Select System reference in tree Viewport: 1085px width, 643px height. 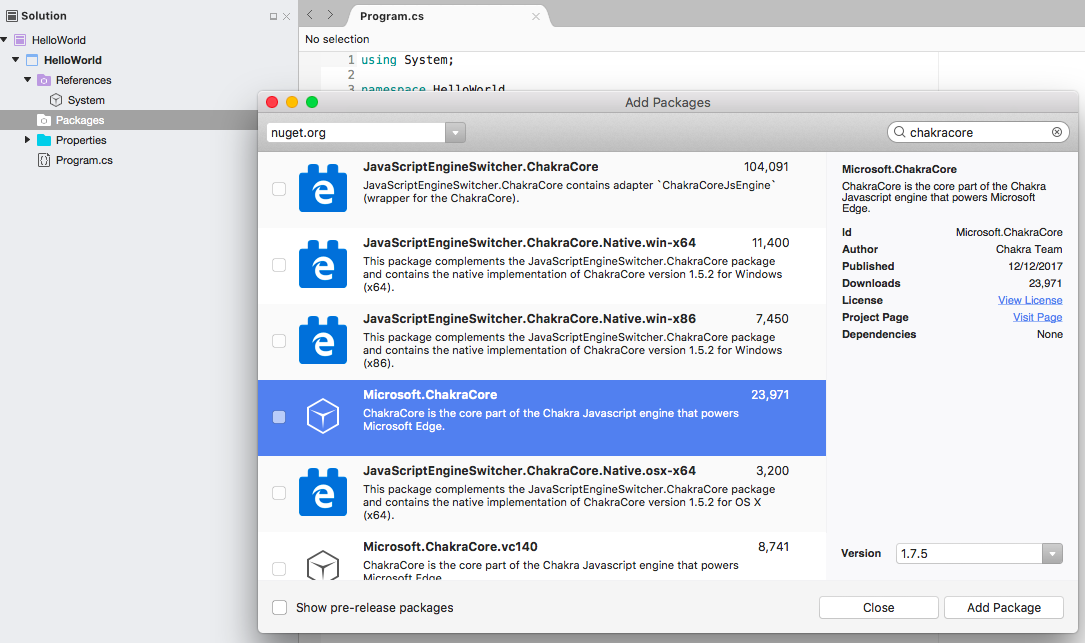(x=86, y=100)
